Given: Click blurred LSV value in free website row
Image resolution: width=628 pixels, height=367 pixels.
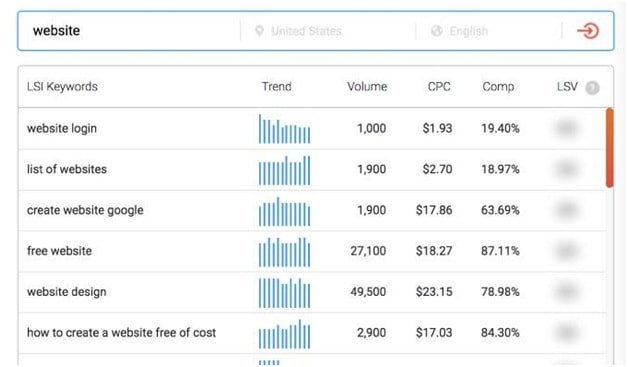Looking at the screenshot, I should [567, 251].
